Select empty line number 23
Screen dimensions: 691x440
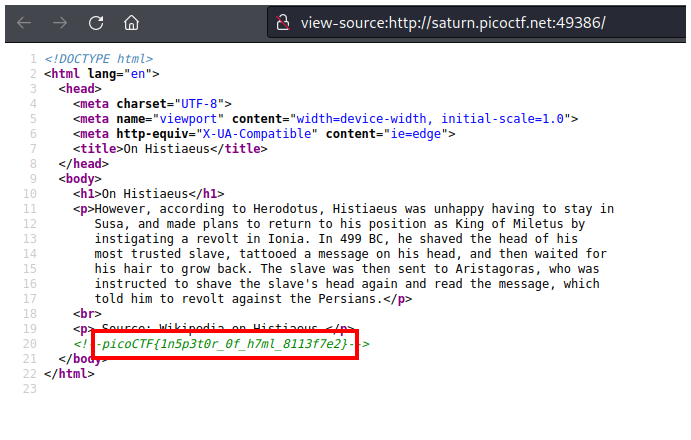point(30,389)
